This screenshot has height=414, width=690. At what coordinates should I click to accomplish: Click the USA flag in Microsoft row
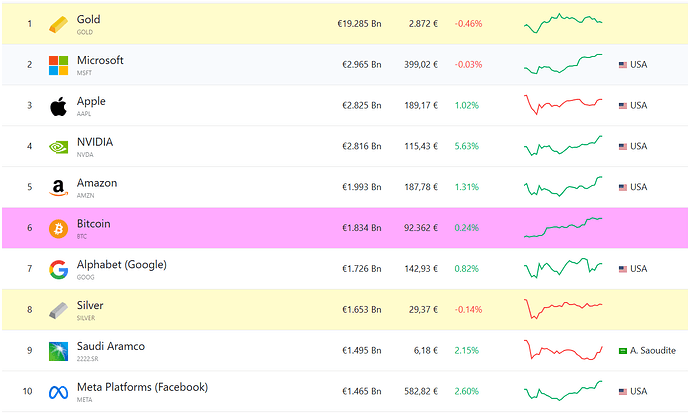point(623,65)
